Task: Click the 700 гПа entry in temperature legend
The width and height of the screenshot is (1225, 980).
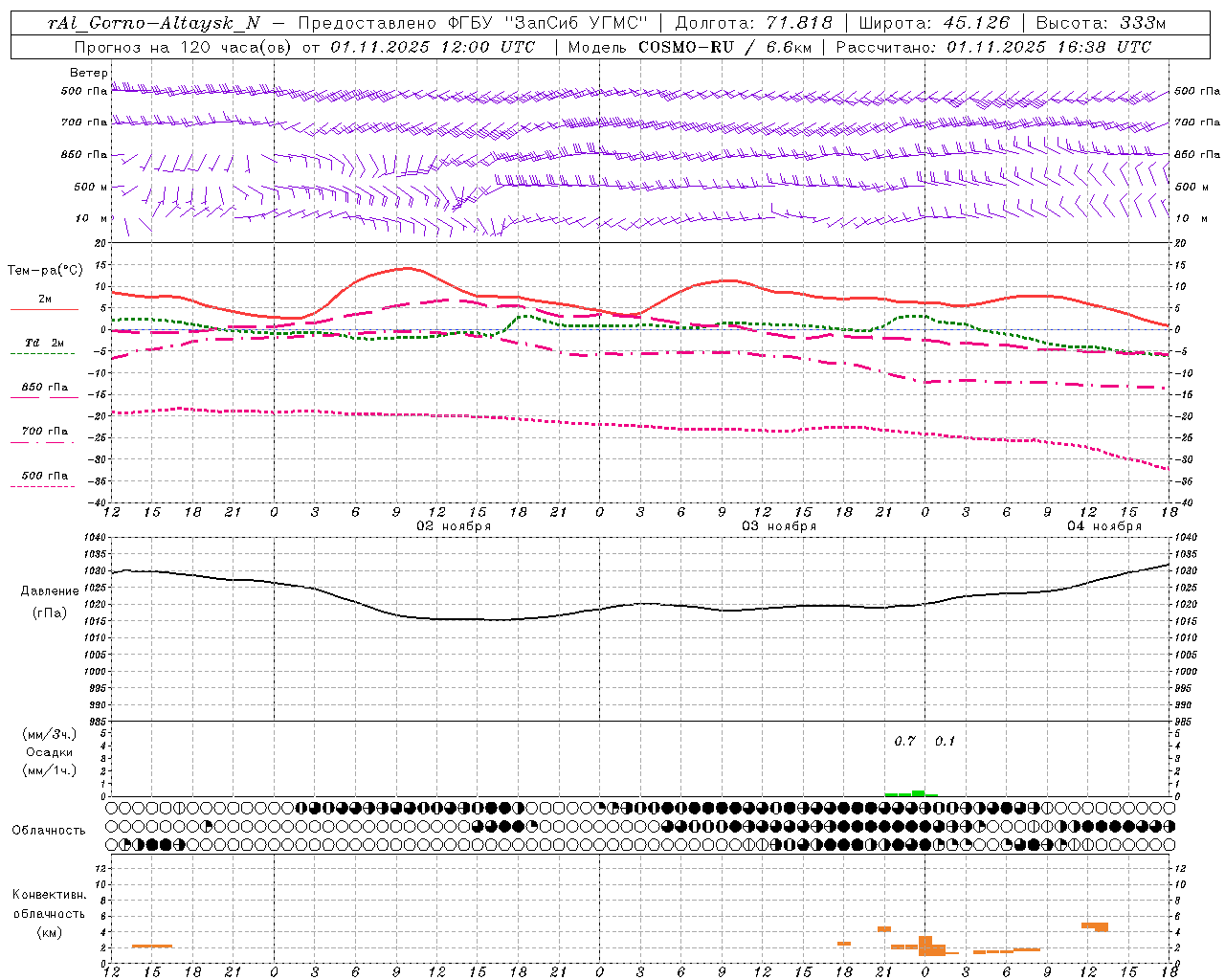Action: click(x=45, y=431)
